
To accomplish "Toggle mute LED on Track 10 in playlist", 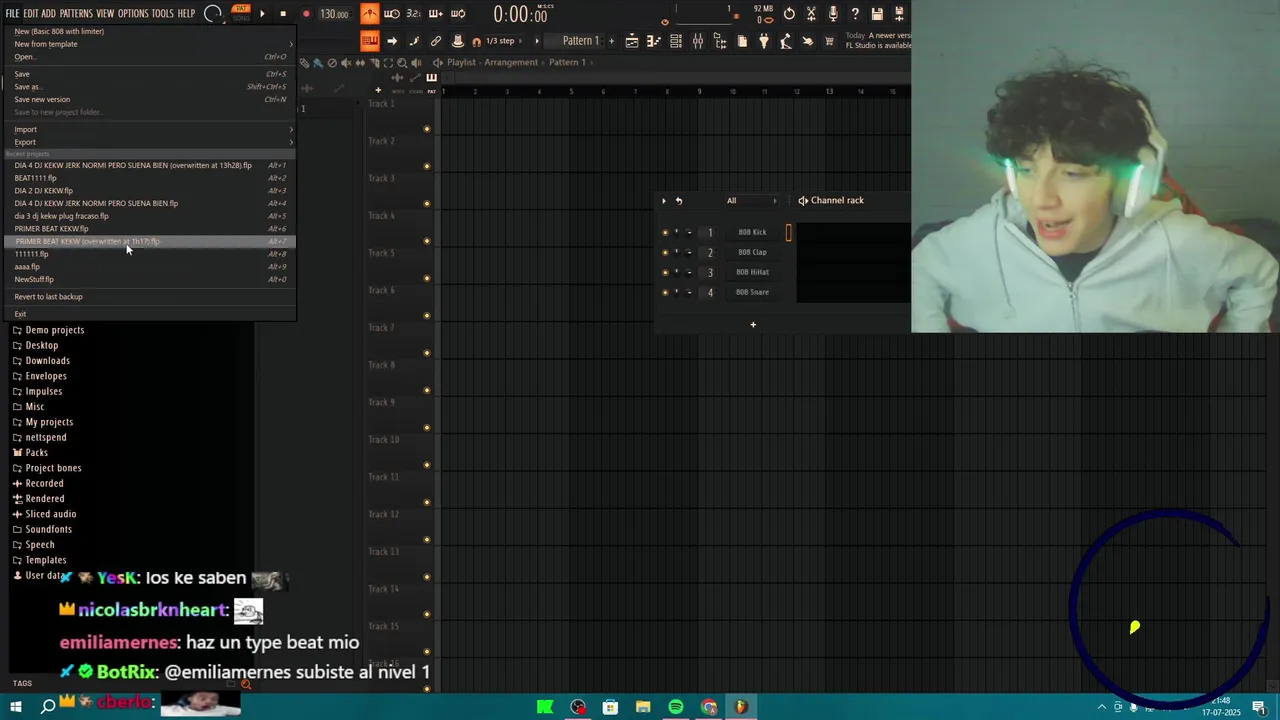I will click(427, 465).
